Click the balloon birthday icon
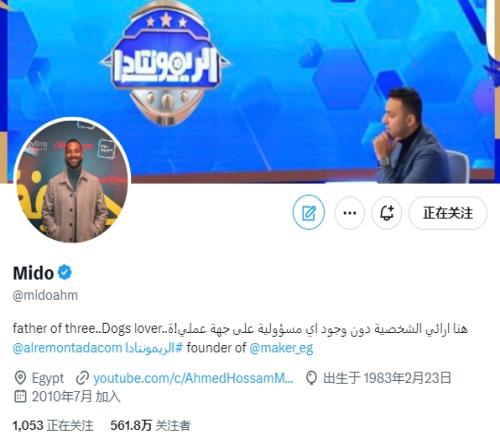Screen dimensions: 500x440 pyautogui.click(x=311, y=378)
